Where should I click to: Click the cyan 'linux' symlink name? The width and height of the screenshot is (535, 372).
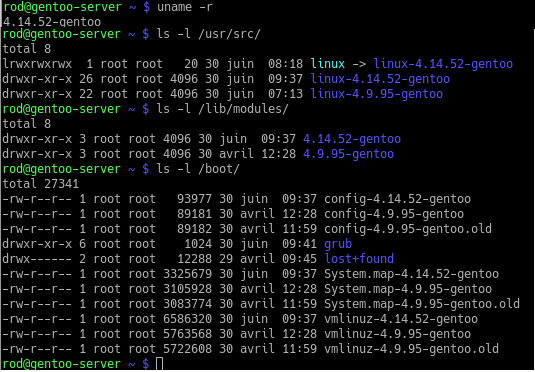pos(328,64)
